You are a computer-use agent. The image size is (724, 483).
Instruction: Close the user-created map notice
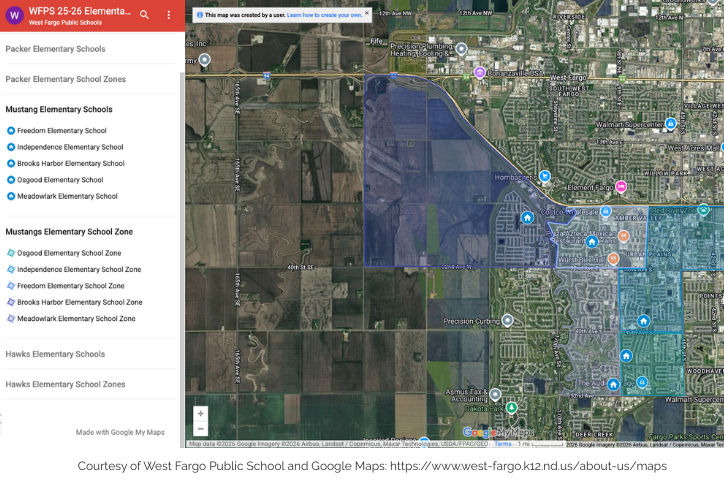pos(367,14)
